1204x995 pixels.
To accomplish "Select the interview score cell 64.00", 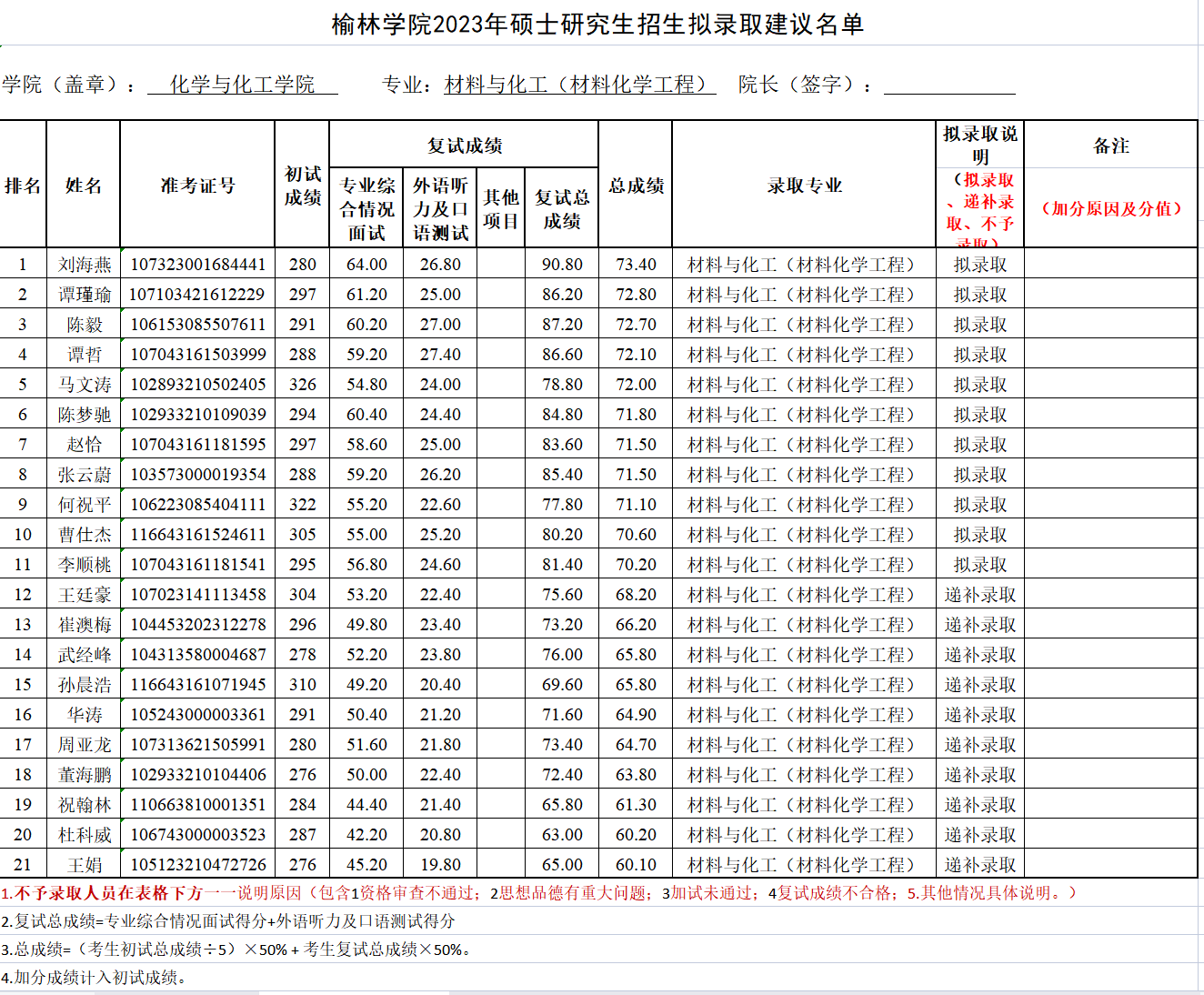I will pos(366,265).
